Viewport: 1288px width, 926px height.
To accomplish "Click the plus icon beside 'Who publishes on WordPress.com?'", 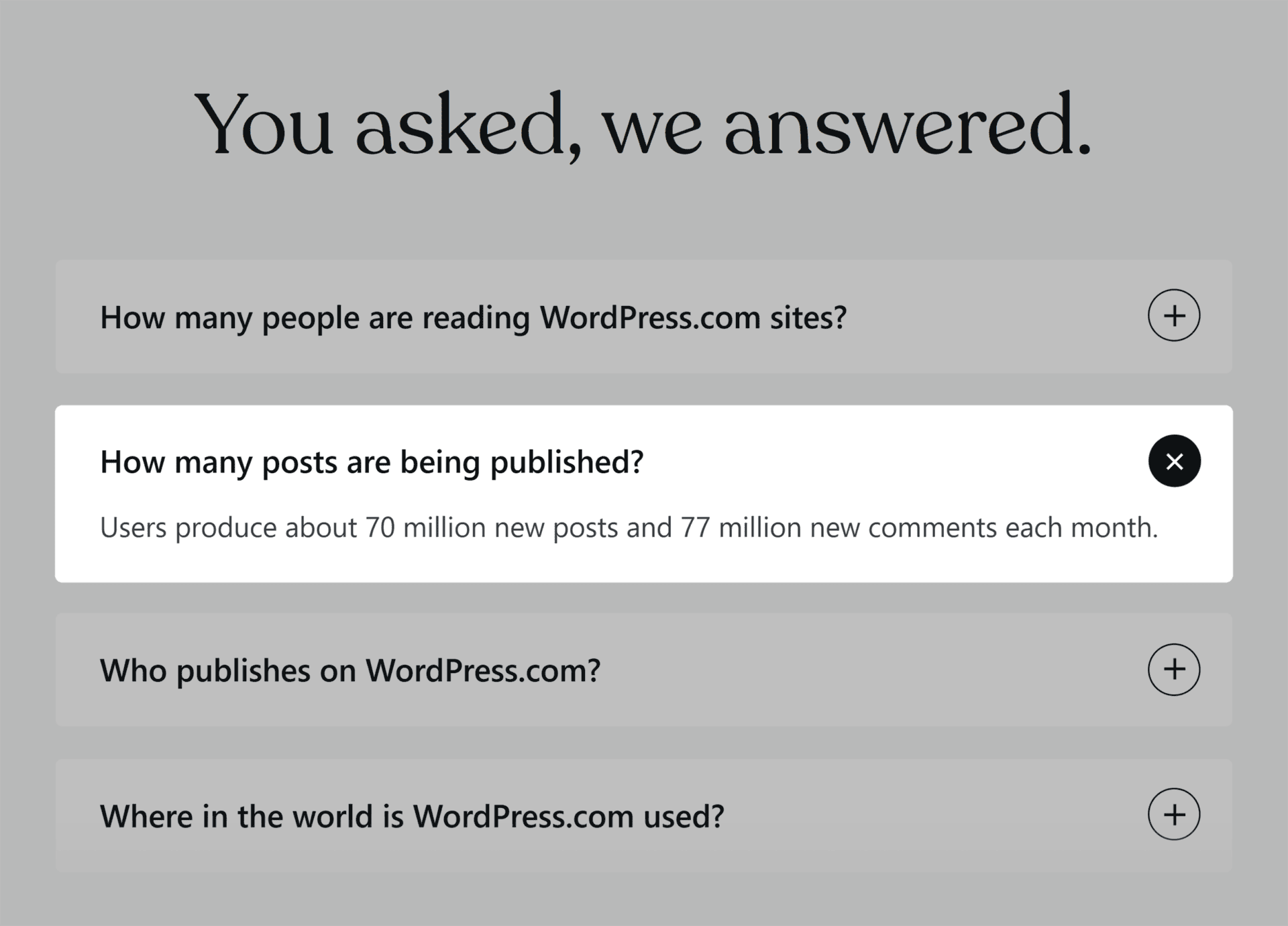I will (x=1174, y=669).
